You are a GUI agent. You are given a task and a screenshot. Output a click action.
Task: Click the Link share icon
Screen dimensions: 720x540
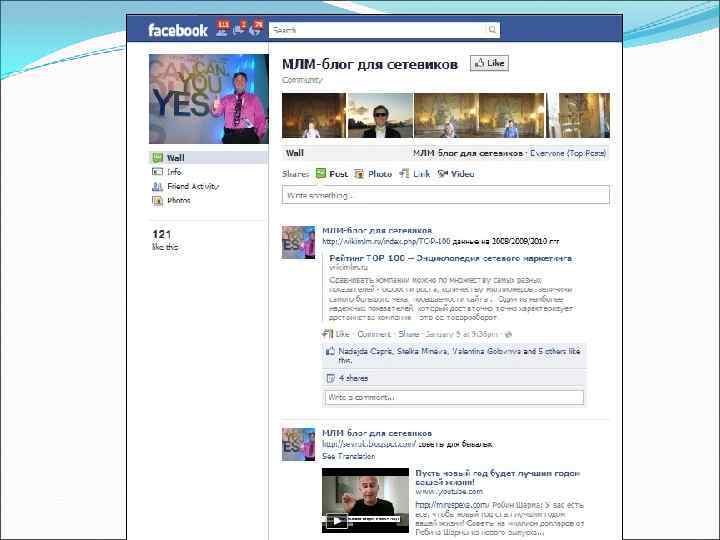pyautogui.click(x=404, y=174)
